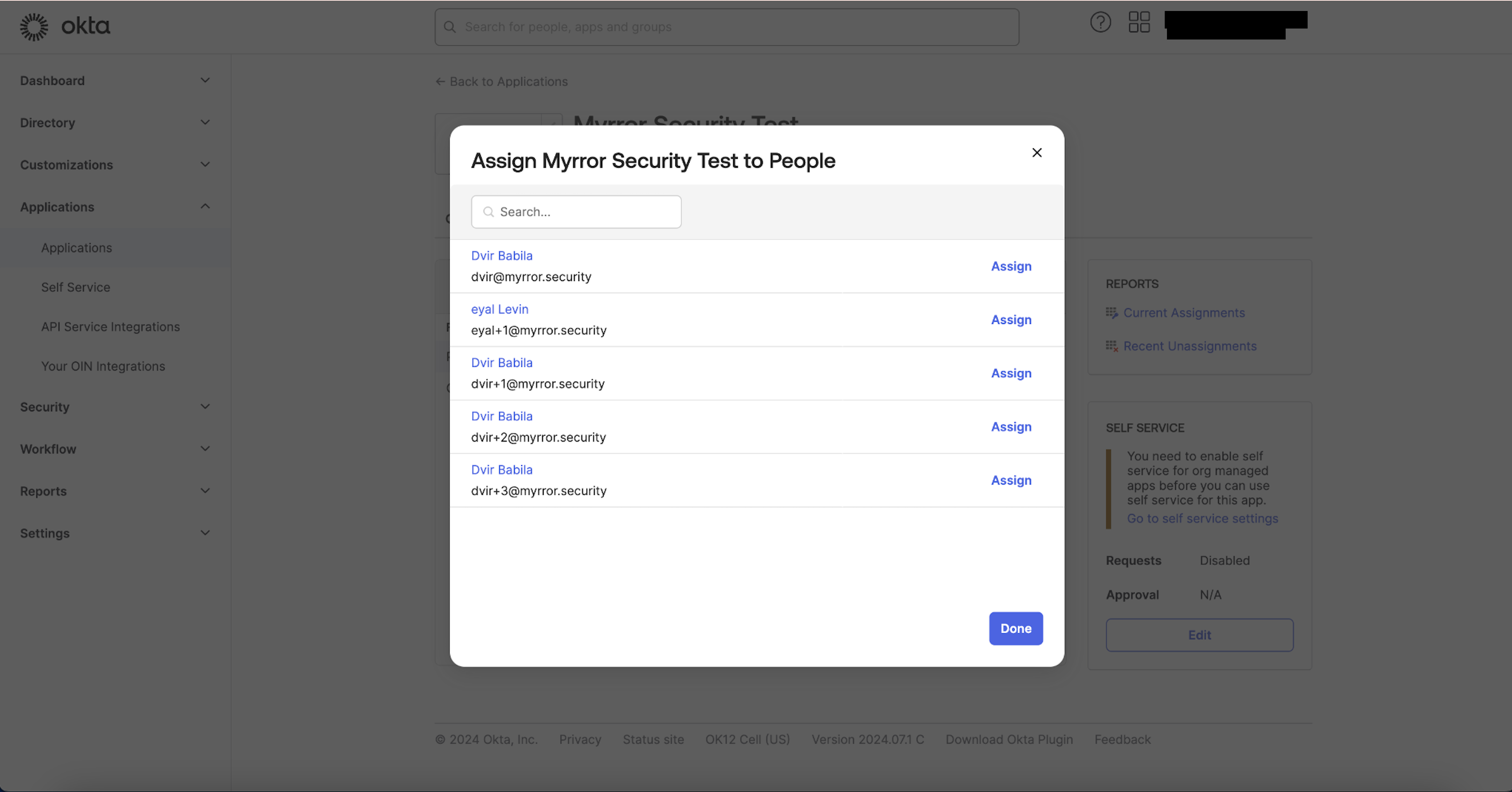Focus the people, apps and groups search bar
This screenshot has height=792, width=1512.
point(727,27)
